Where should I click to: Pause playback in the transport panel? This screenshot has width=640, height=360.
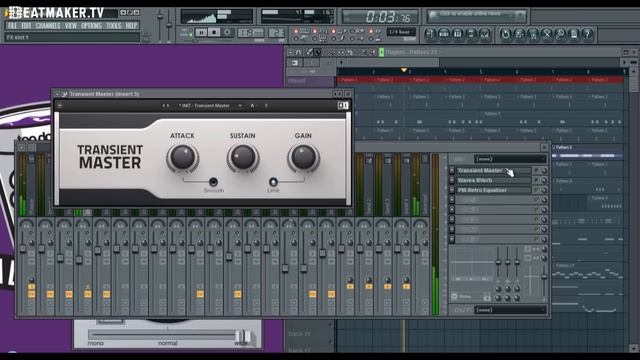pyautogui.click(x=201, y=32)
